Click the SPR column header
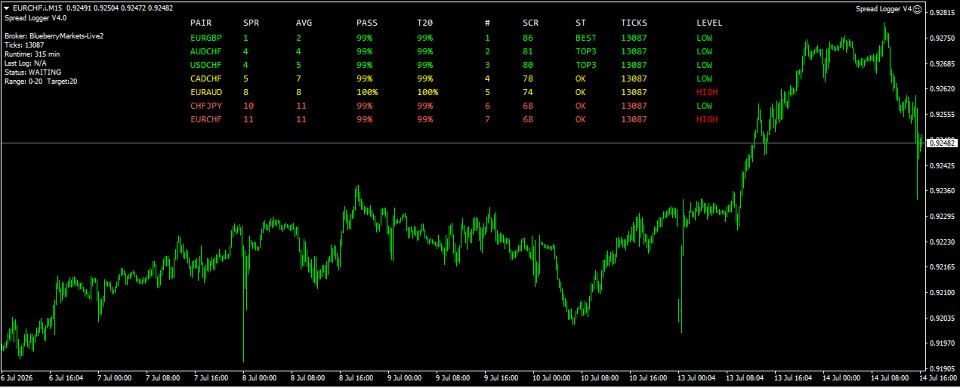 pos(251,23)
